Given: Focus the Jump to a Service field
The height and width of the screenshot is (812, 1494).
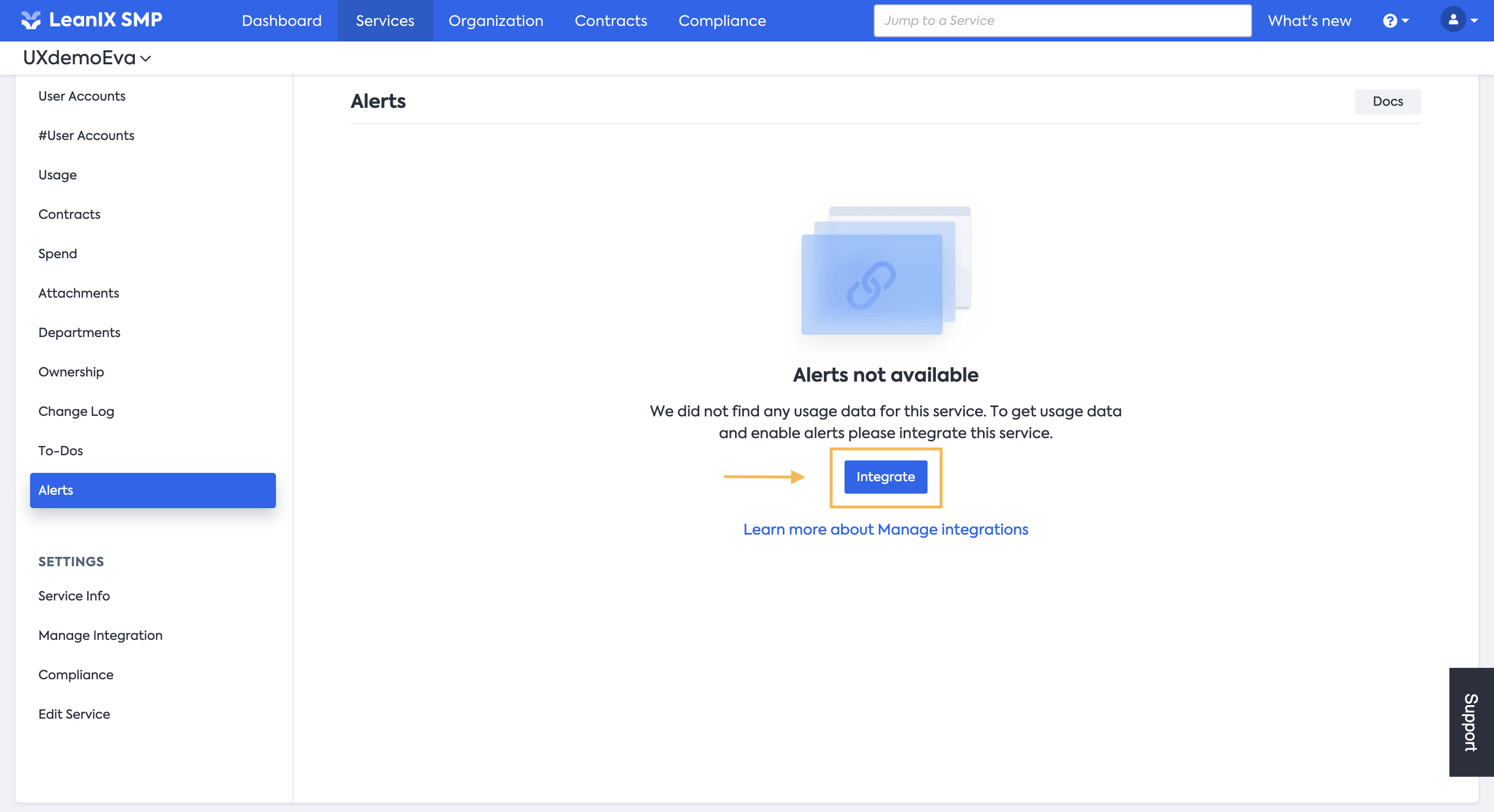Looking at the screenshot, I should tap(1062, 21).
